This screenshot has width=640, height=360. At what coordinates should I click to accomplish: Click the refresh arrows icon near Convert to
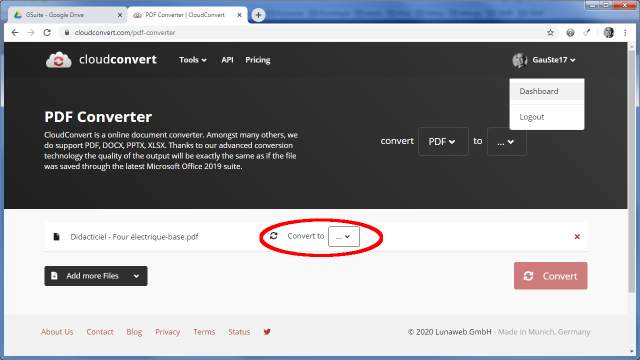(273, 236)
